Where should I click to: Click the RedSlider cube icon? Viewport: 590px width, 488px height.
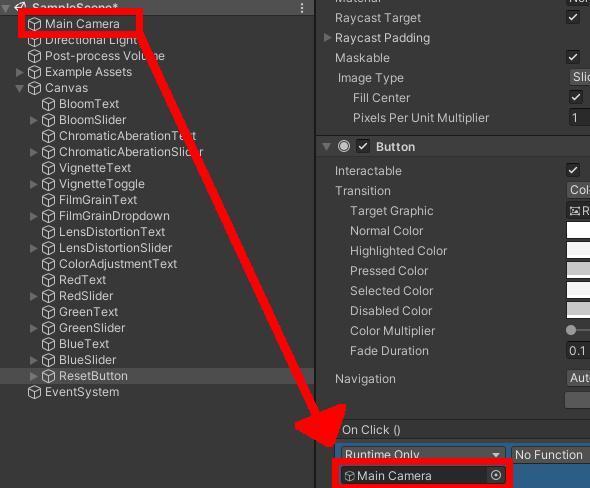coord(48,296)
